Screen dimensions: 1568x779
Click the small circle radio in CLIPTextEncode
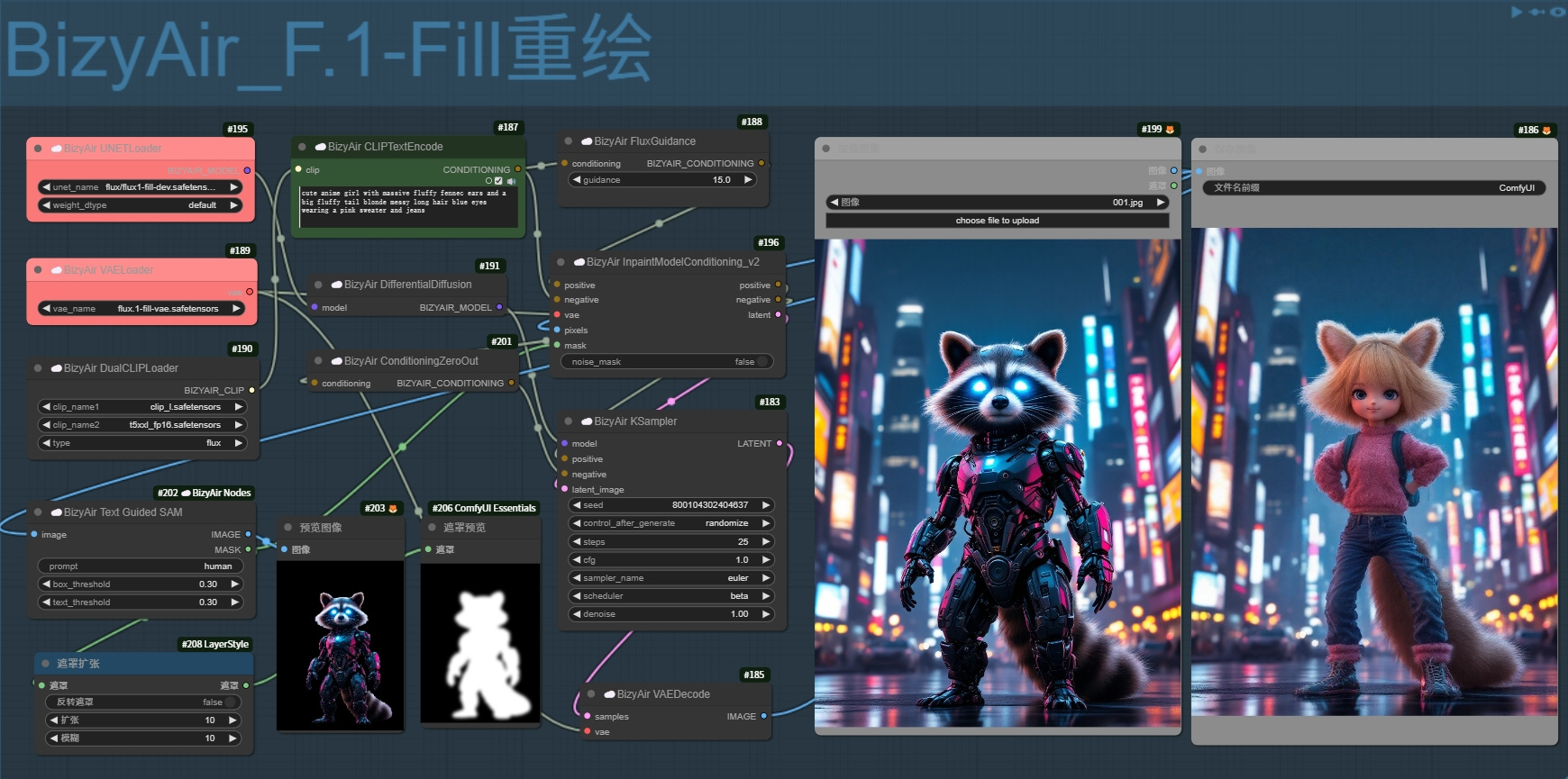pyautogui.click(x=489, y=181)
